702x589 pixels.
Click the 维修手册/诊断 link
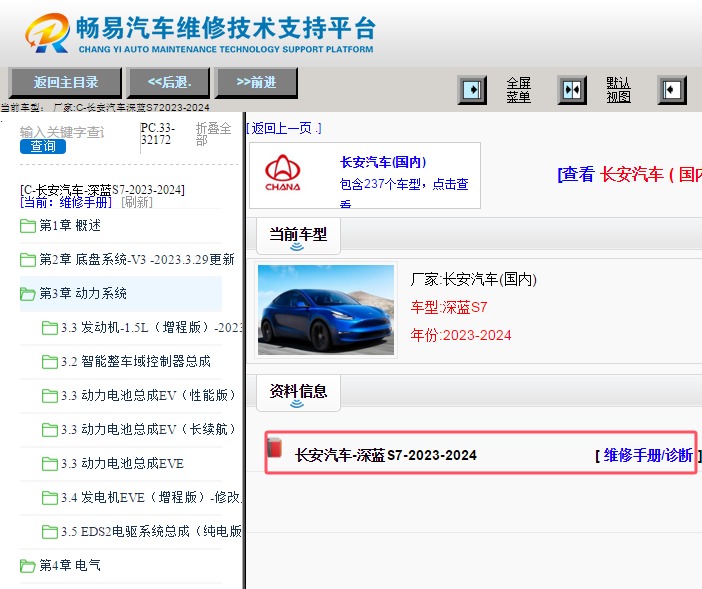[648, 455]
